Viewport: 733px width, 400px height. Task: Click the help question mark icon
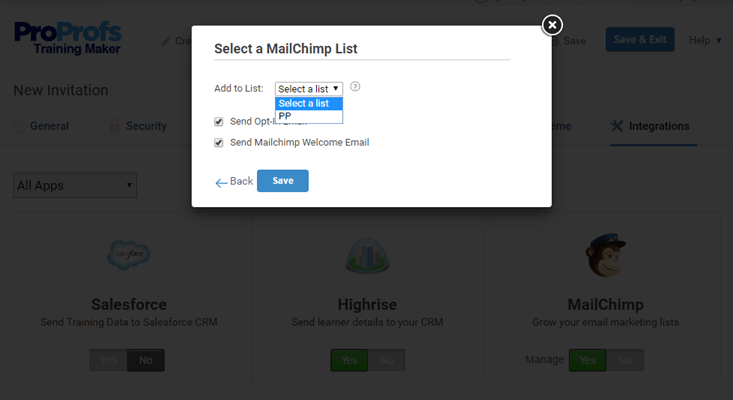355,87
